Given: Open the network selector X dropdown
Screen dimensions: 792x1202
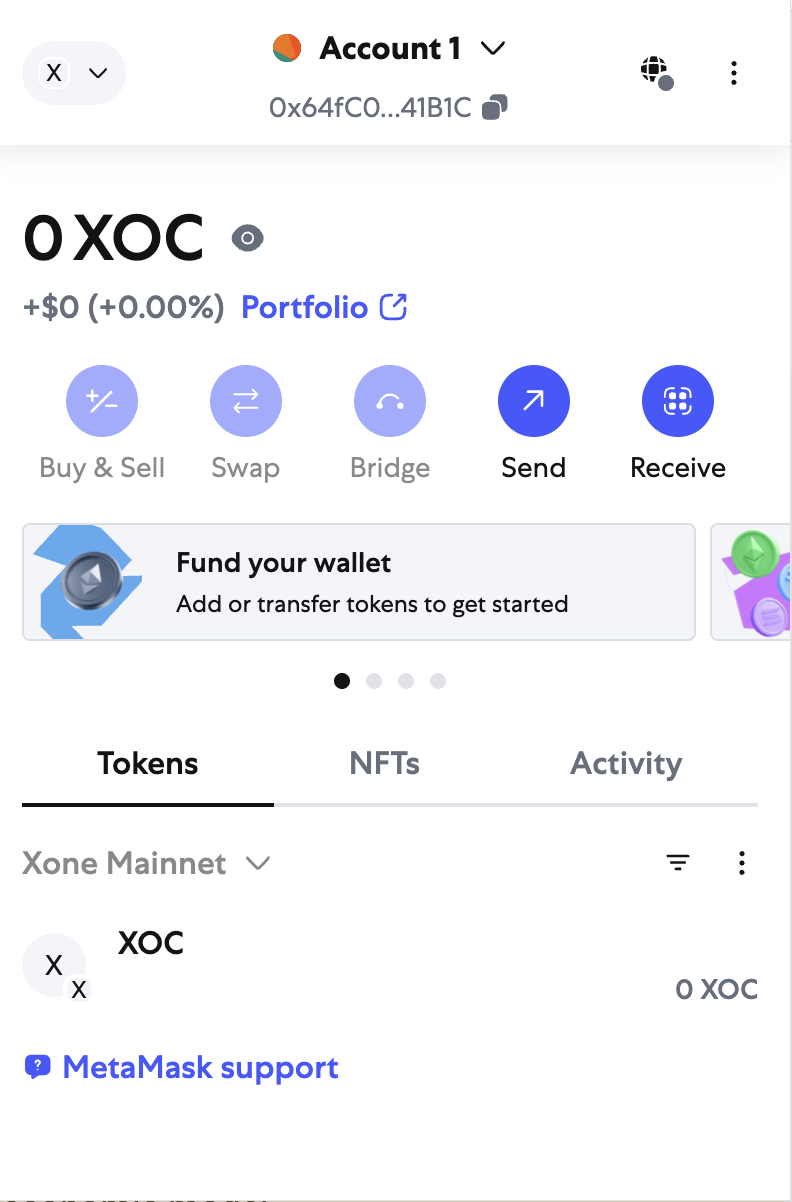Looking at the screenshot, I should click(74, 73).
